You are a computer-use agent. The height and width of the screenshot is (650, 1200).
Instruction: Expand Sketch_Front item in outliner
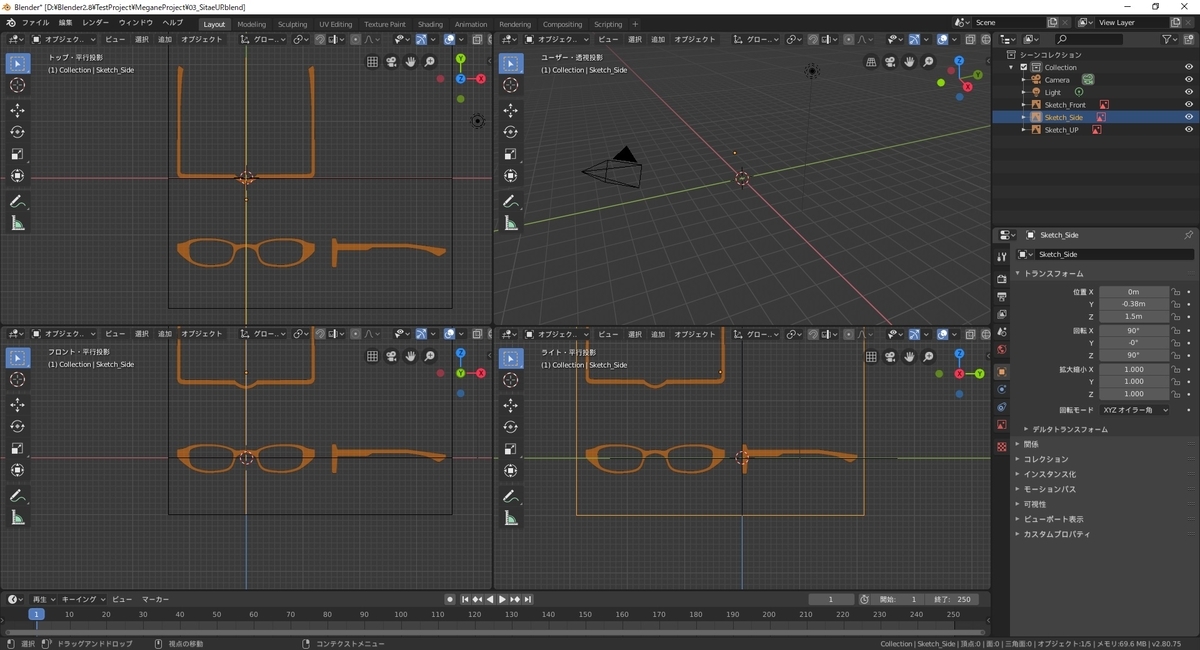(1024, 104)
